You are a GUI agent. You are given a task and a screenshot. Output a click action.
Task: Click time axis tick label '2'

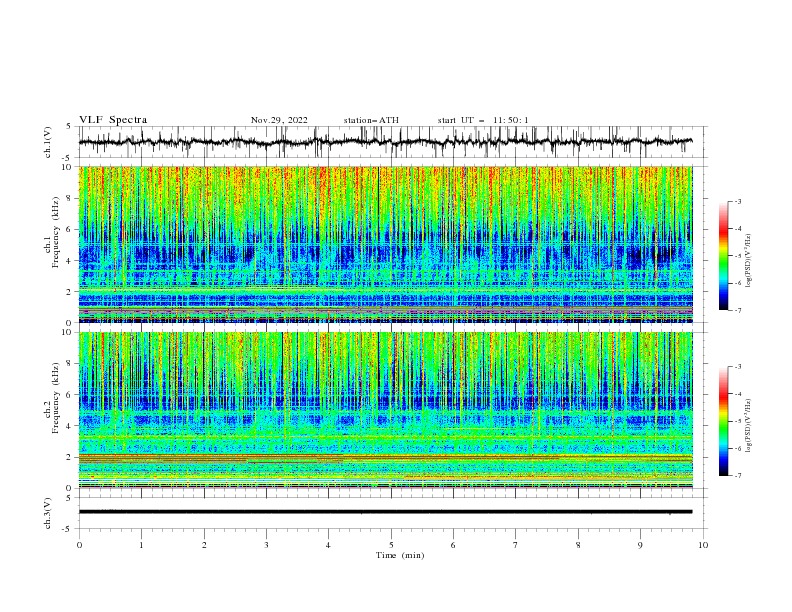click(x=205, y=545)
